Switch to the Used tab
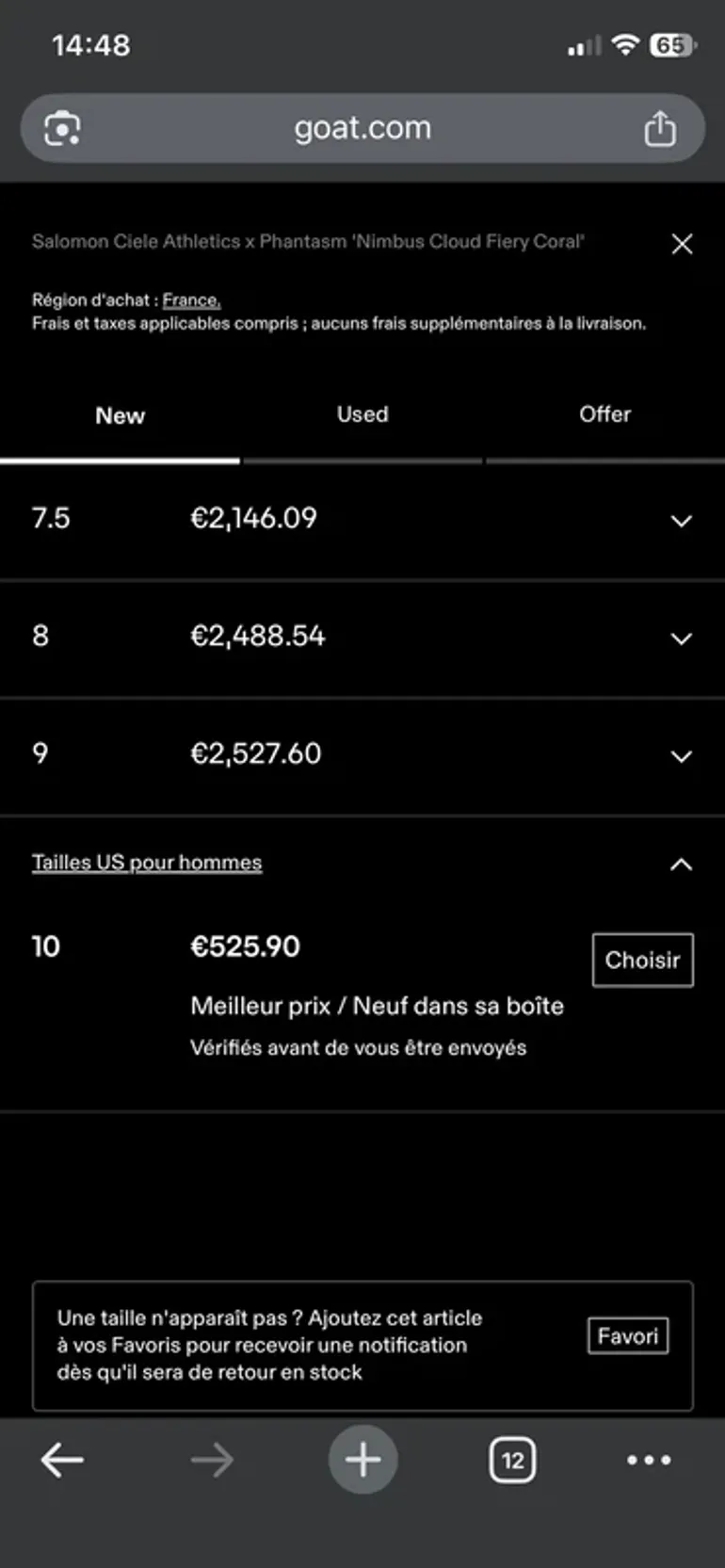725x1568 pixels. click(x=362, y=414)
